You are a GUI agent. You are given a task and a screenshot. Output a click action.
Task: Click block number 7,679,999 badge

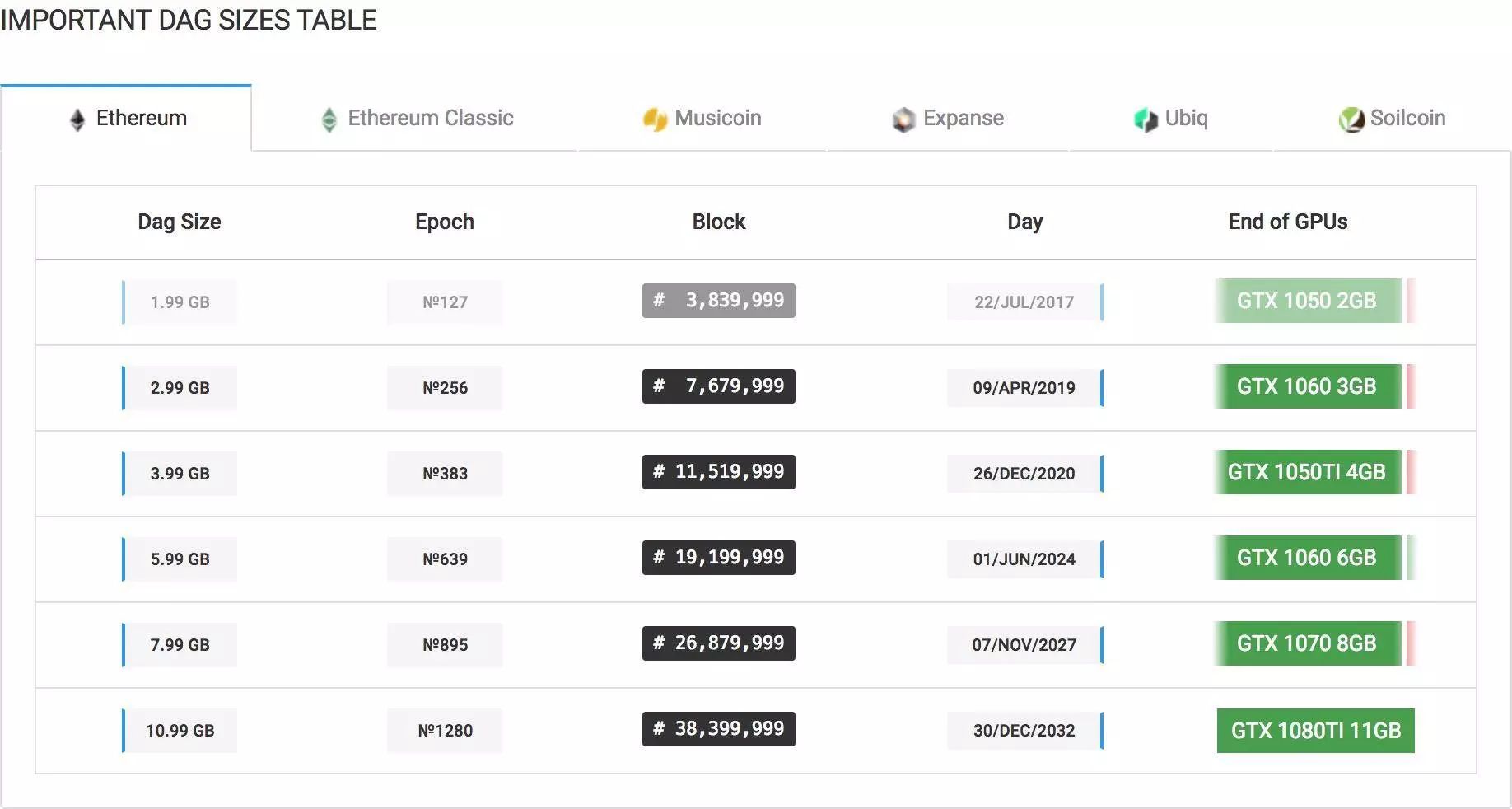(719, 386)
